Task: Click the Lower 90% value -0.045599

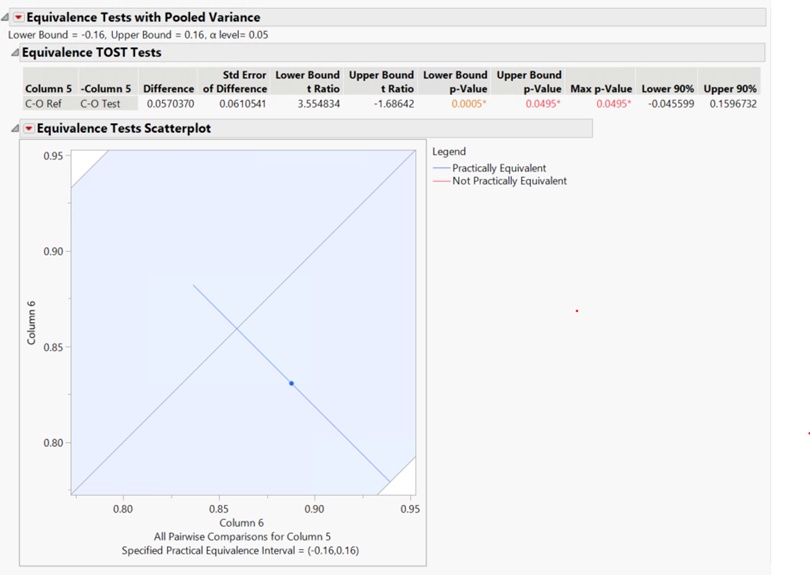Action: click(671, 104)
